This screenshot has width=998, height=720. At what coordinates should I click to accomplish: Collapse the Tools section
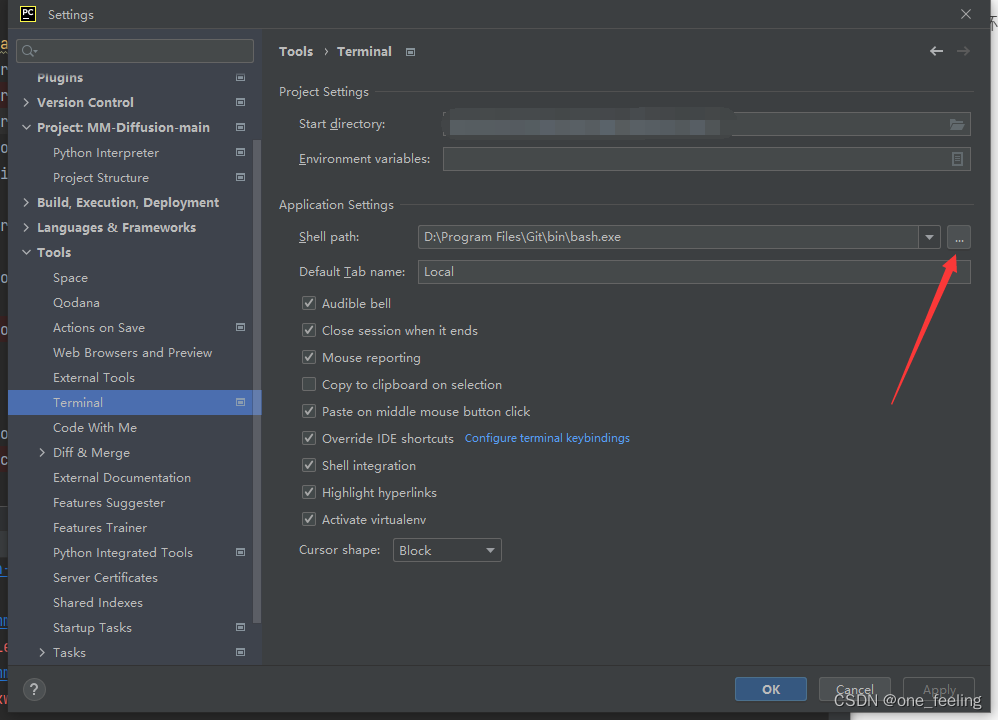(26, 252)
